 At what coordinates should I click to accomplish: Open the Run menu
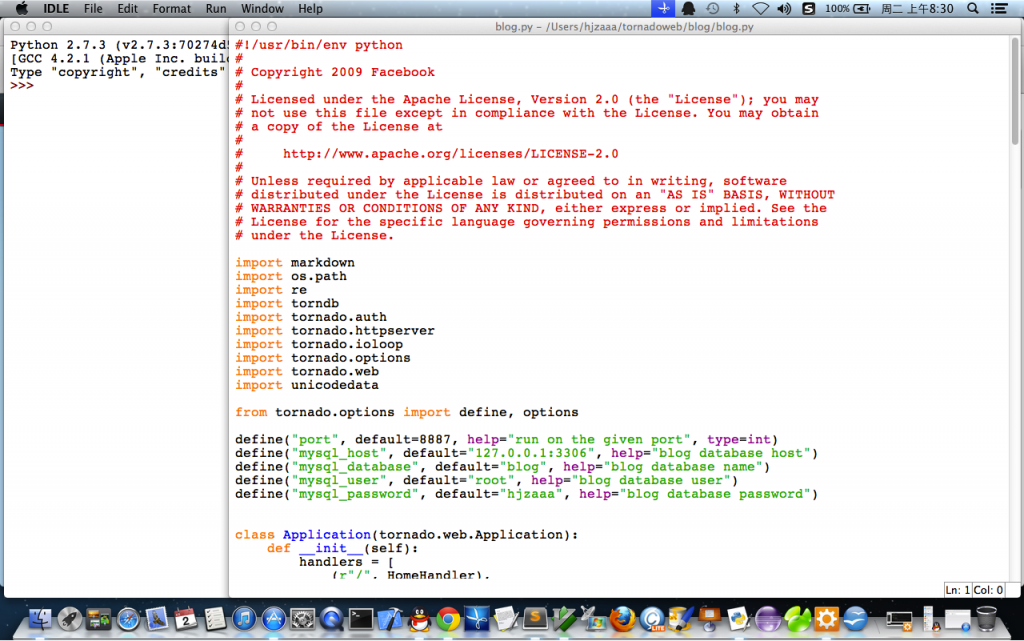(216, 8)
